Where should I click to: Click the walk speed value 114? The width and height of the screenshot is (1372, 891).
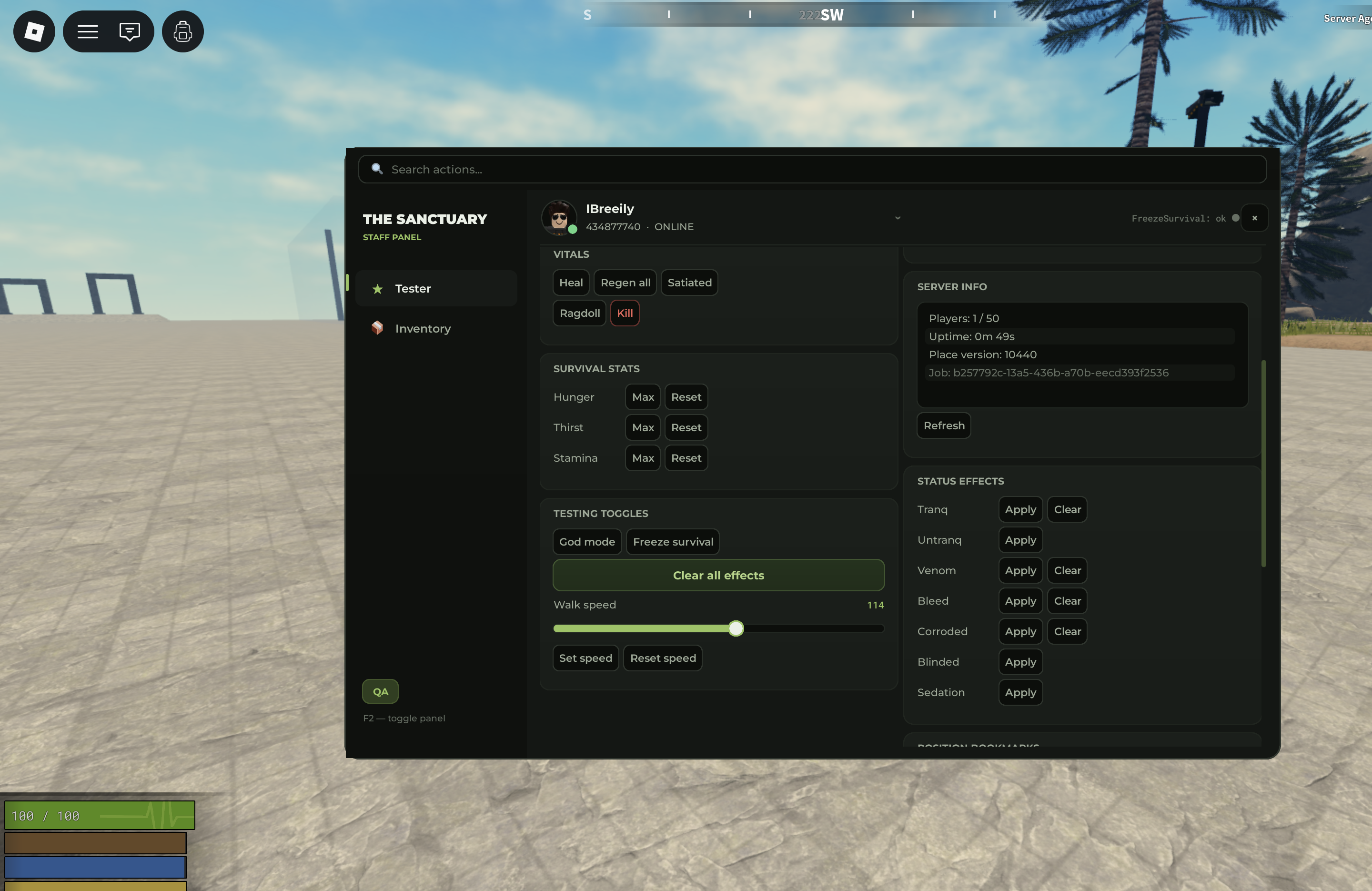pos(875,605)
